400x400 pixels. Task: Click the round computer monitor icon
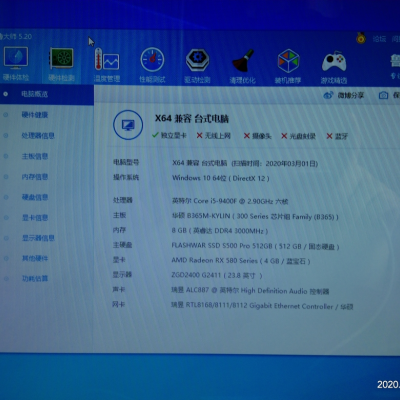point(128,125)
